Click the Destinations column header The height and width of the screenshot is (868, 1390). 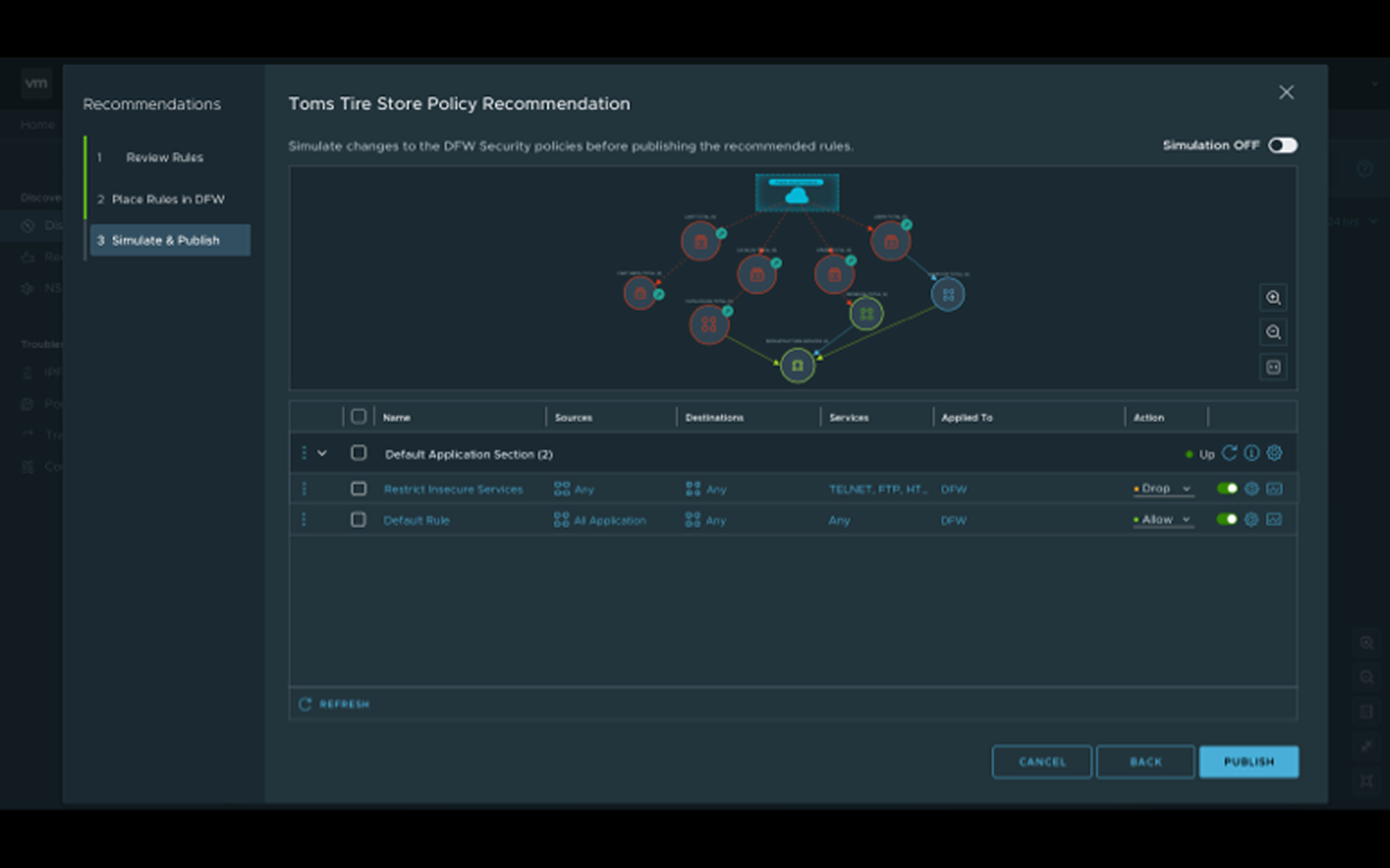[714, 418]
